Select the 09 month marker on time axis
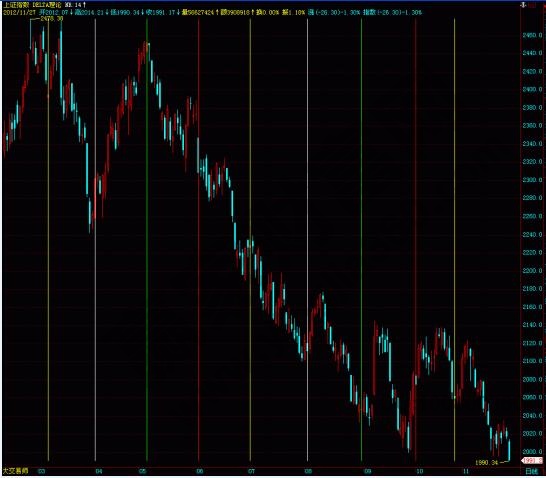 click(368, 471)
